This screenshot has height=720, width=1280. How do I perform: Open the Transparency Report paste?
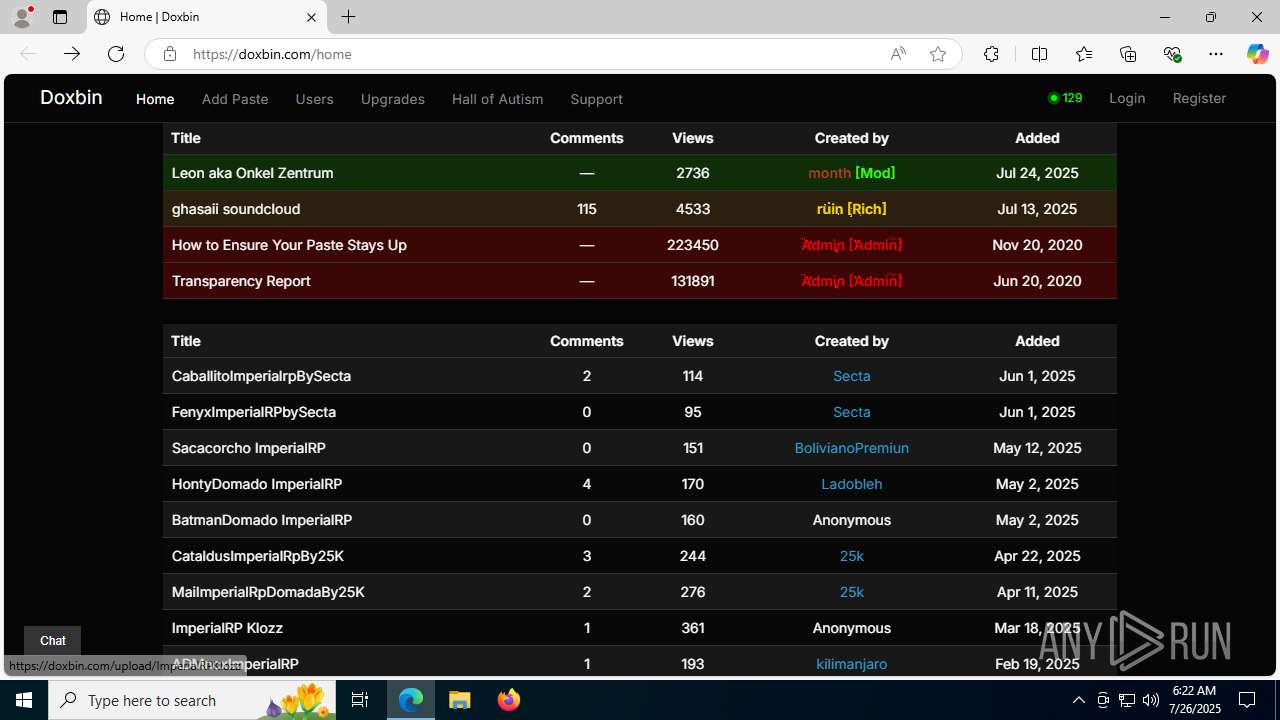point(241,281)
